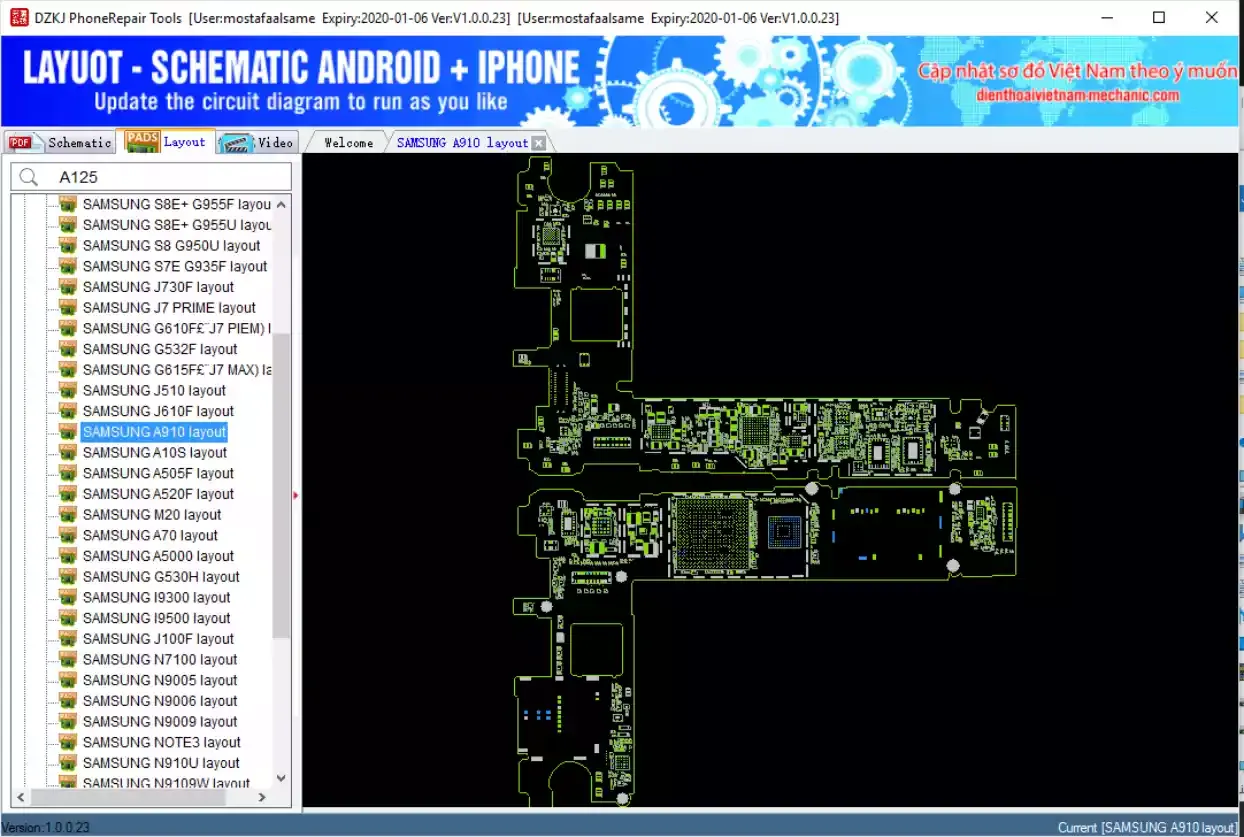Screen dimensions: 1244x837
Task: Open SAMSUNG NOTE3 layout
Action: (162, 742)
